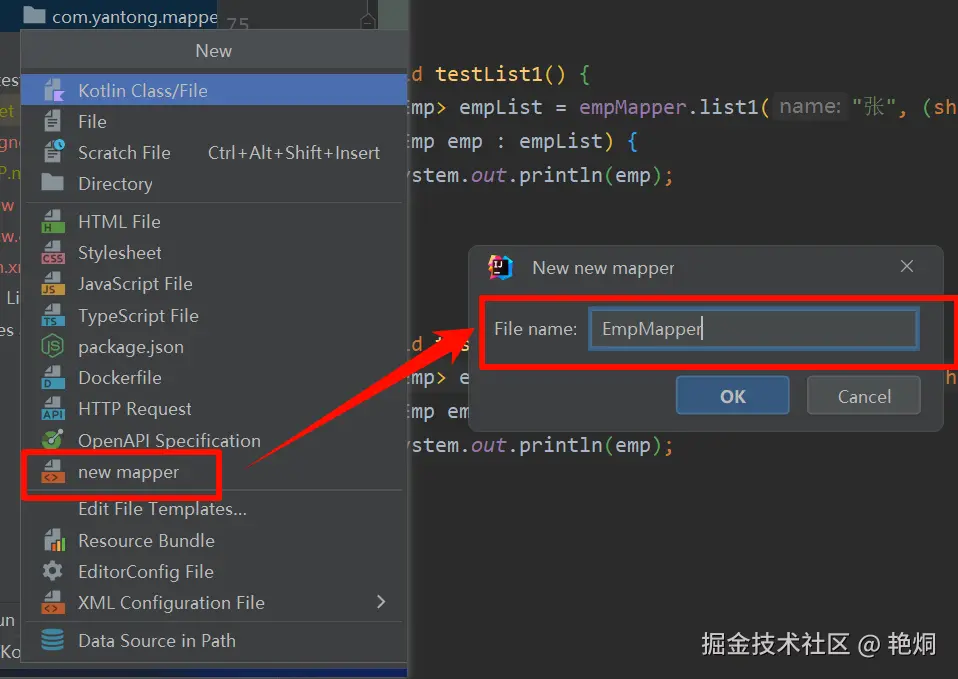Open Edit File Templates...
The image size is (958, 679).
(x=214, y=508)
